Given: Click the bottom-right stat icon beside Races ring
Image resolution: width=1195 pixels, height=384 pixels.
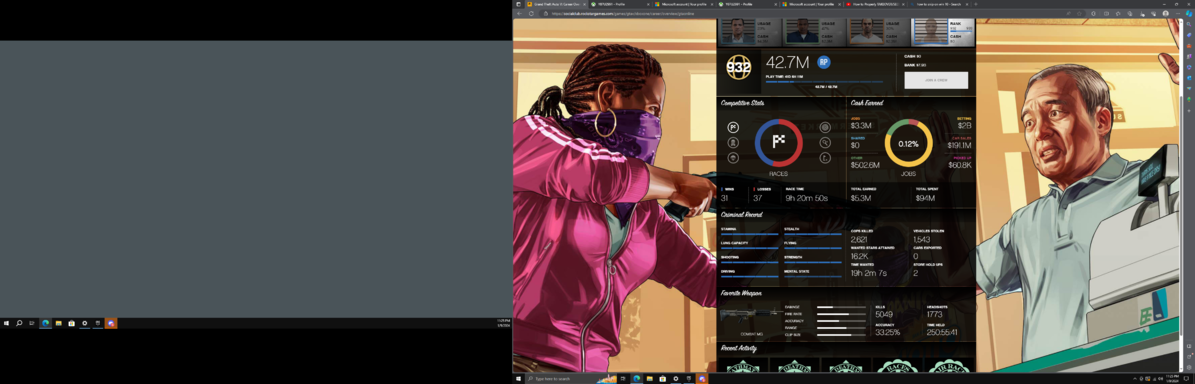Looking at the screenshot, I should tap(825, 158).
